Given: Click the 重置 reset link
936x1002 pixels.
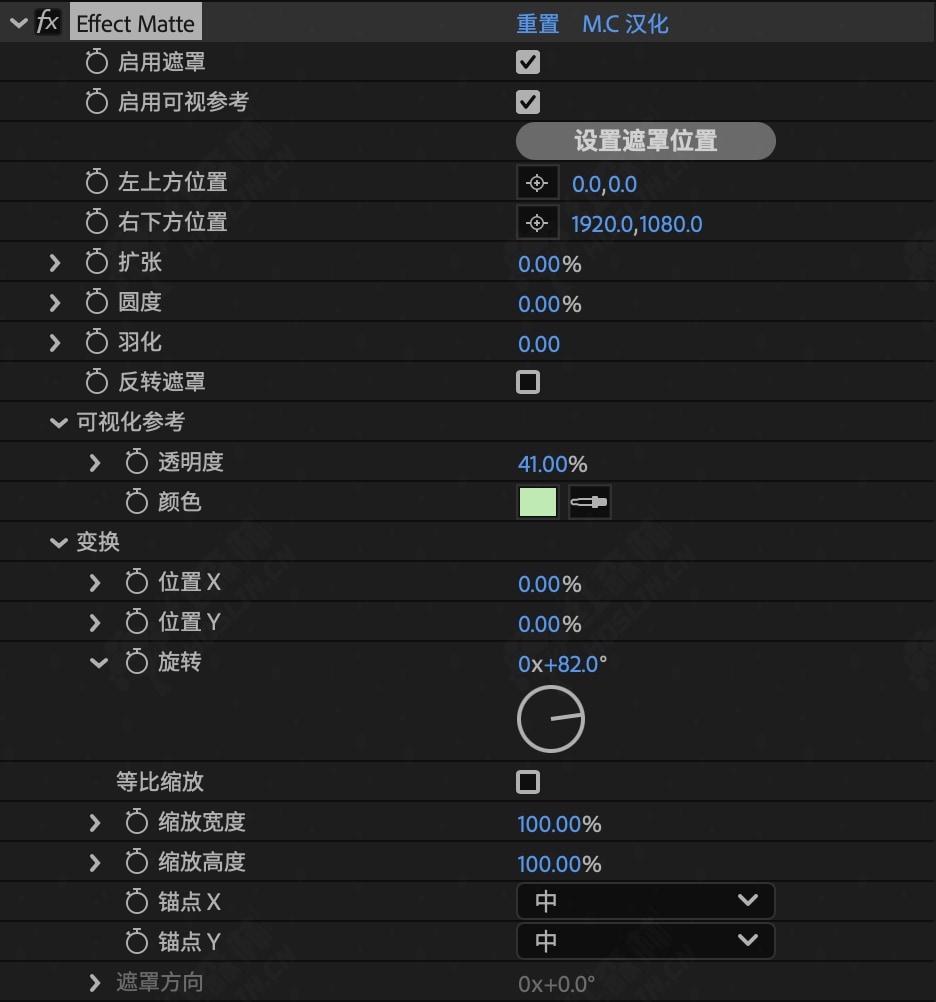Looking at the screenshot, I should pyautogui.click(x=538, y=24).
